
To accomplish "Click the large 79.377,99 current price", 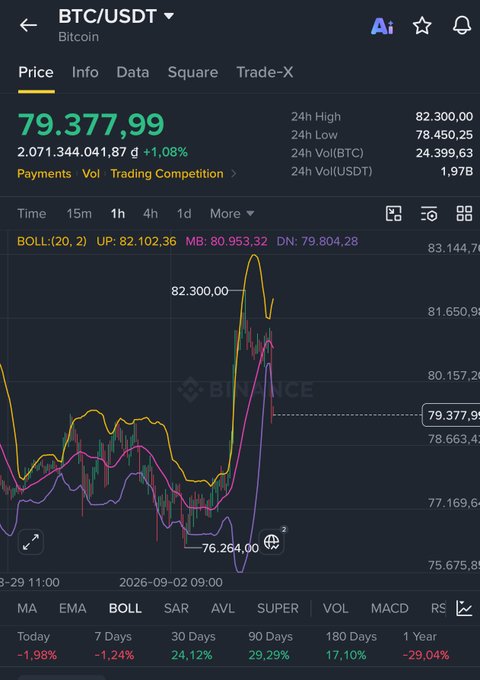I will pos(91,124).
